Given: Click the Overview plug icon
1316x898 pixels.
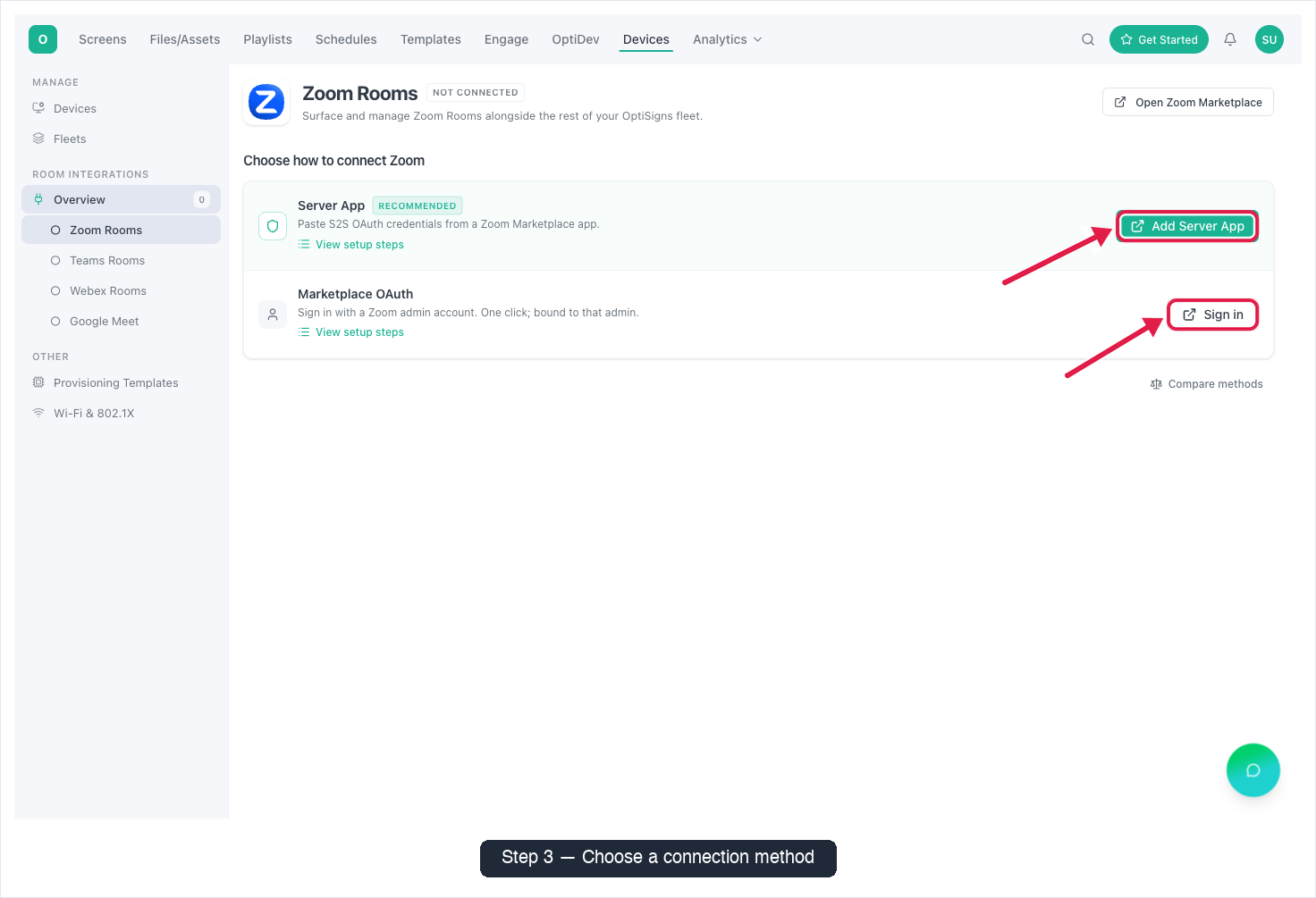Looking at the screenshot, I should click(38, 199).
